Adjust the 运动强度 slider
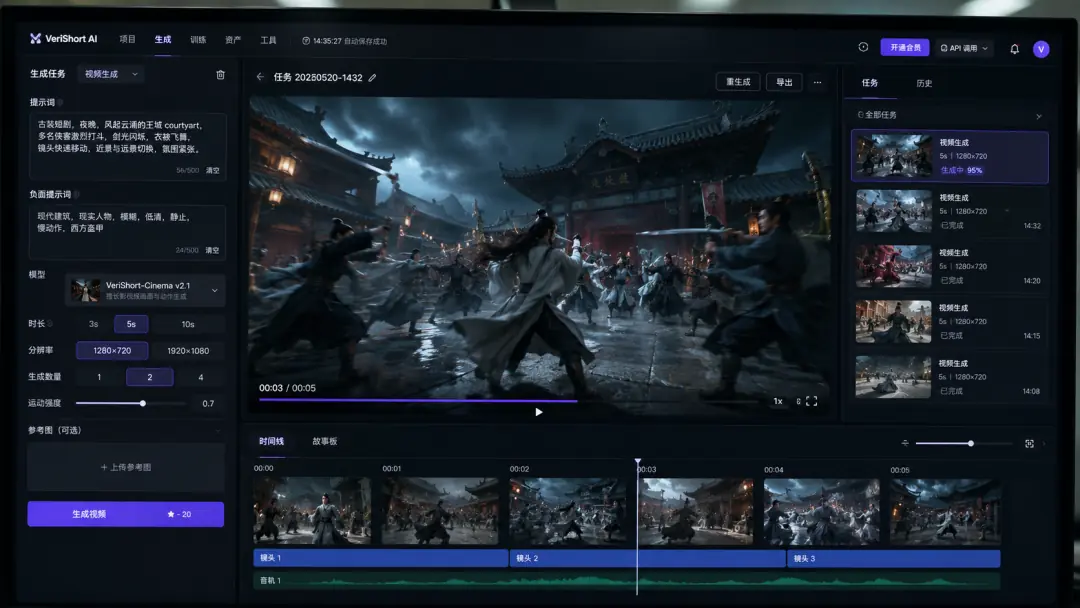This screenshot has width=1080, height=608. tap(130, 403)
